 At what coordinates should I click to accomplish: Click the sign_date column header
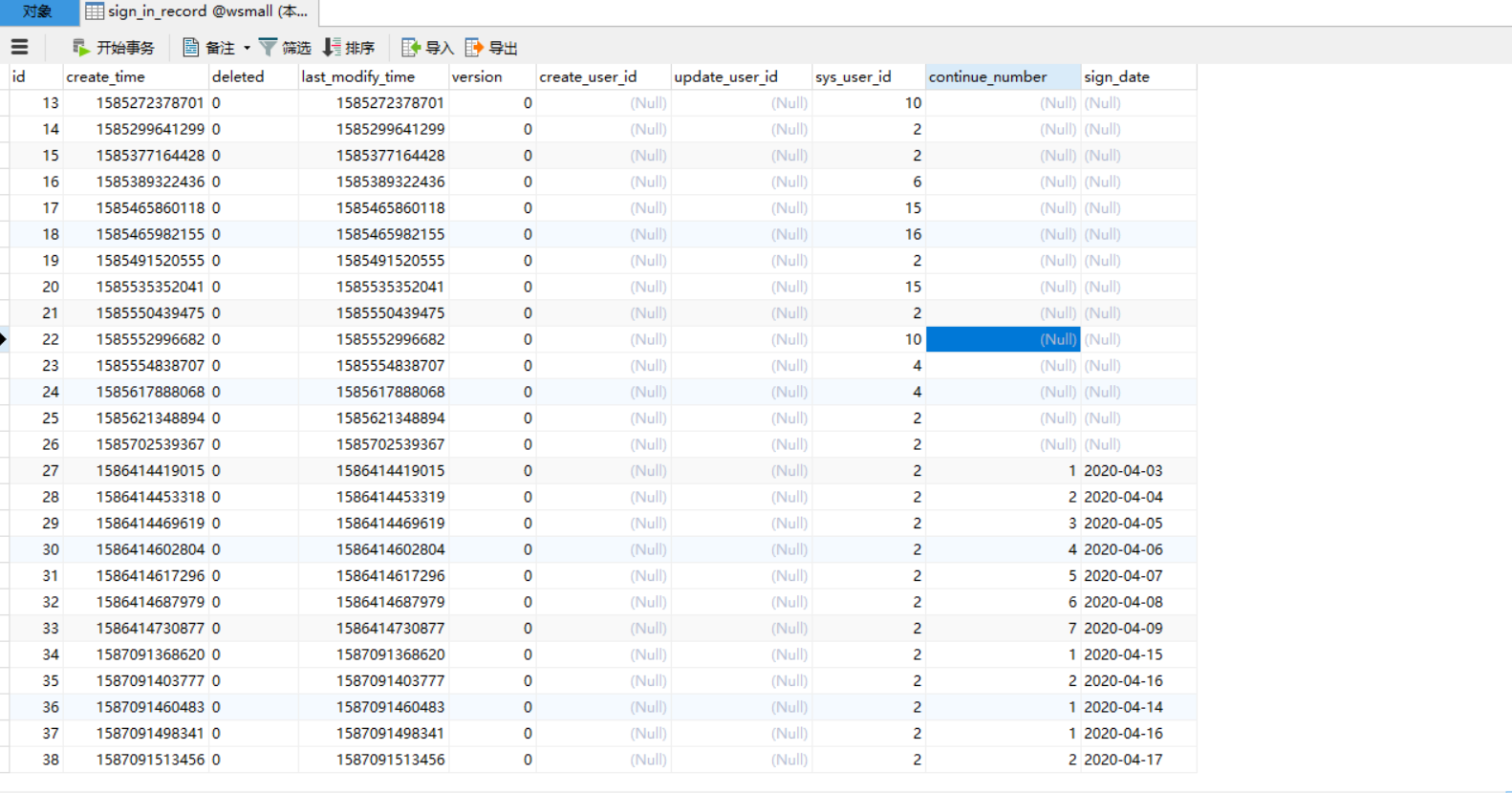(1138, 76)
